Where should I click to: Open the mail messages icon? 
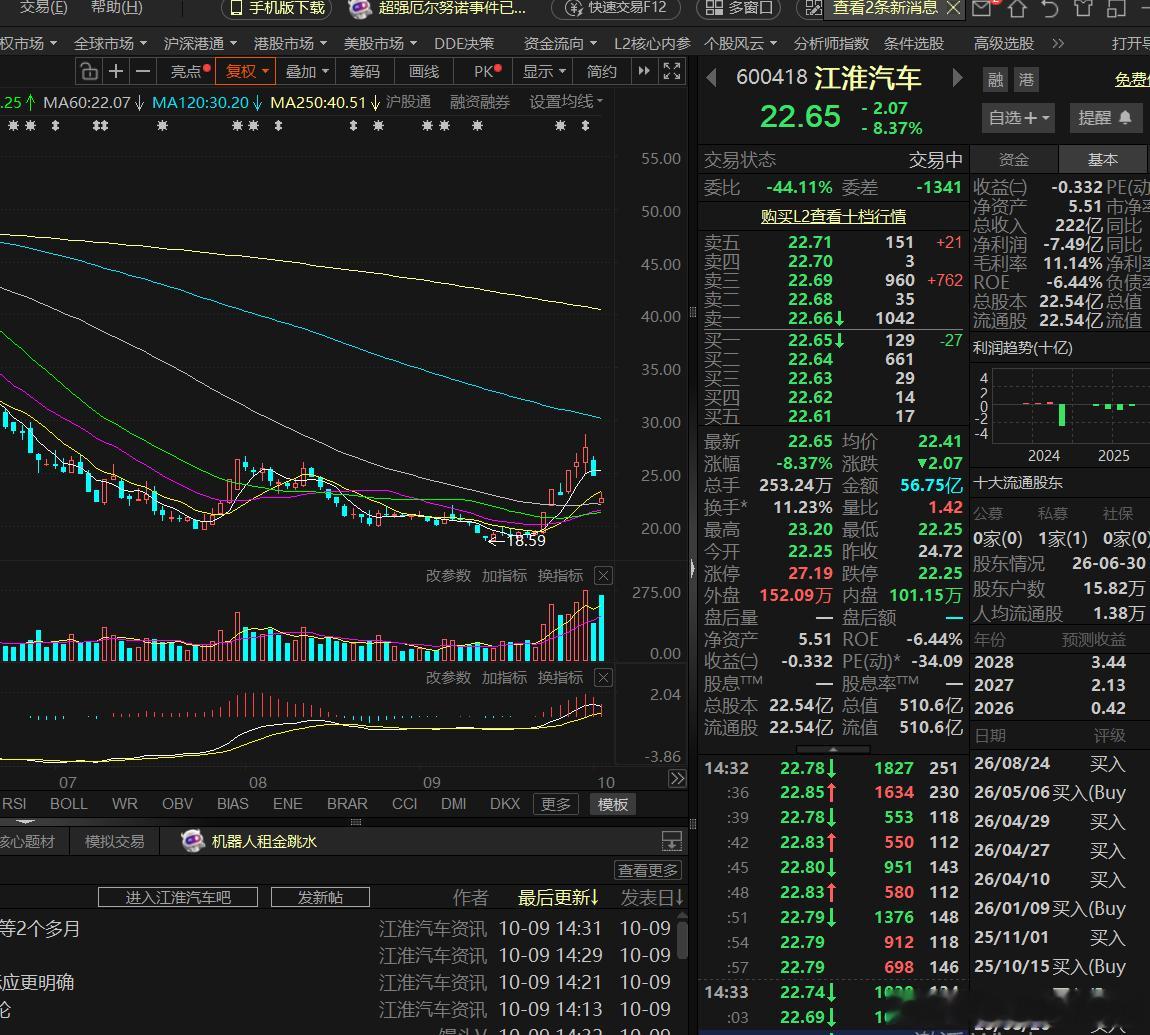(x=981, y=8)
